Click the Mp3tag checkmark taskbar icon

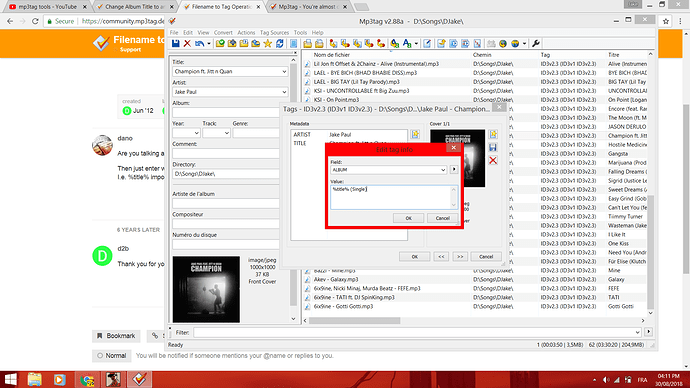pyautogui.click(x=139, y=379)
